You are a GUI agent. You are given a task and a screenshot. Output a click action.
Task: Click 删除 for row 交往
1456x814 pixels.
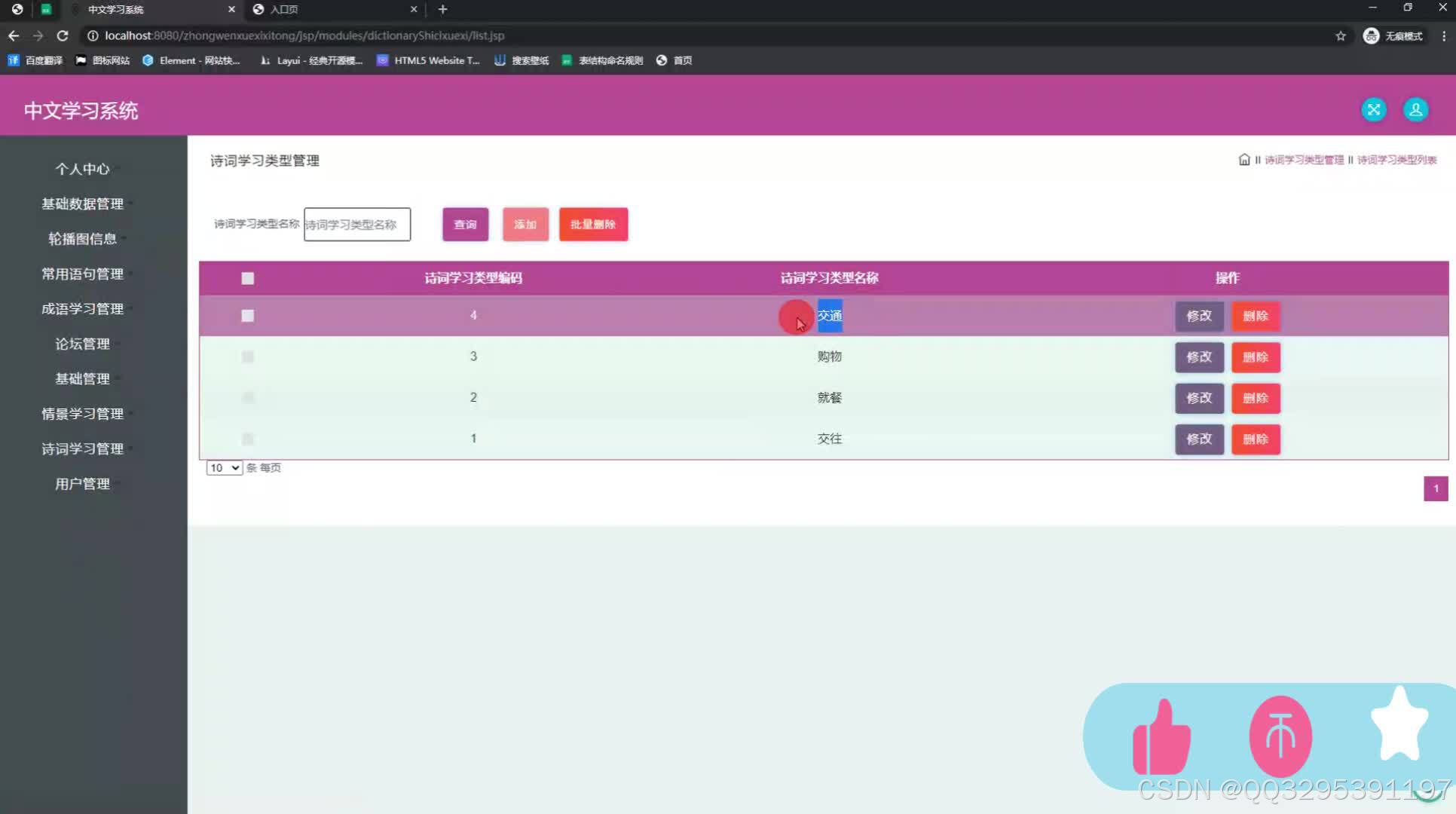1256,439
